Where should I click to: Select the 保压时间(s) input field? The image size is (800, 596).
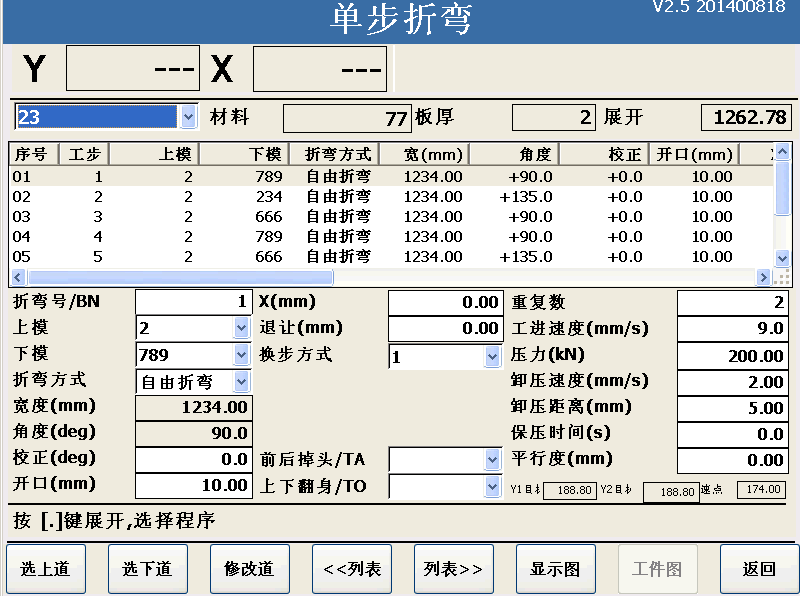pyautogui.click(x=733, y=434)
